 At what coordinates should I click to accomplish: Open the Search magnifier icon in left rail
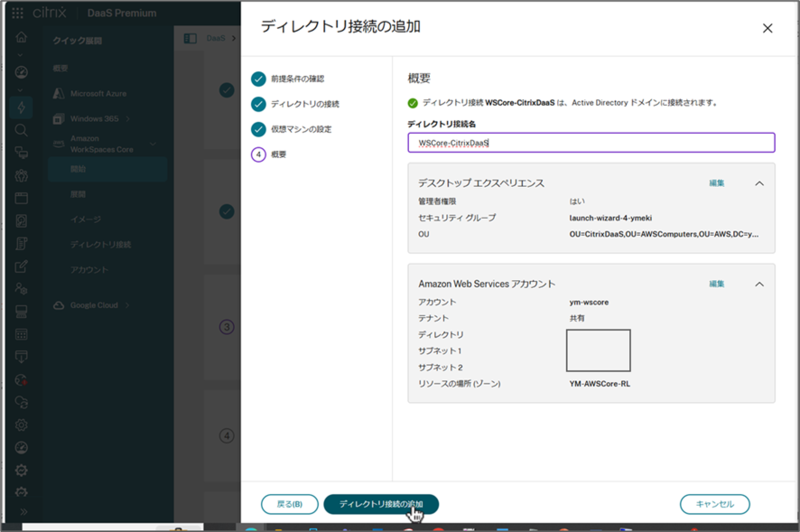(21, 131)
